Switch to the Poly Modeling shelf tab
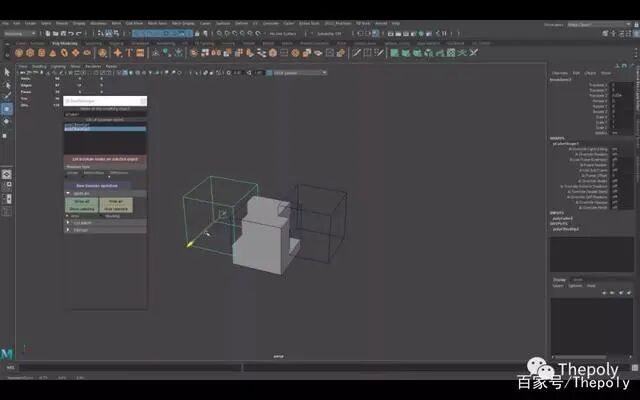640x400 pixels. coord(65,43)
